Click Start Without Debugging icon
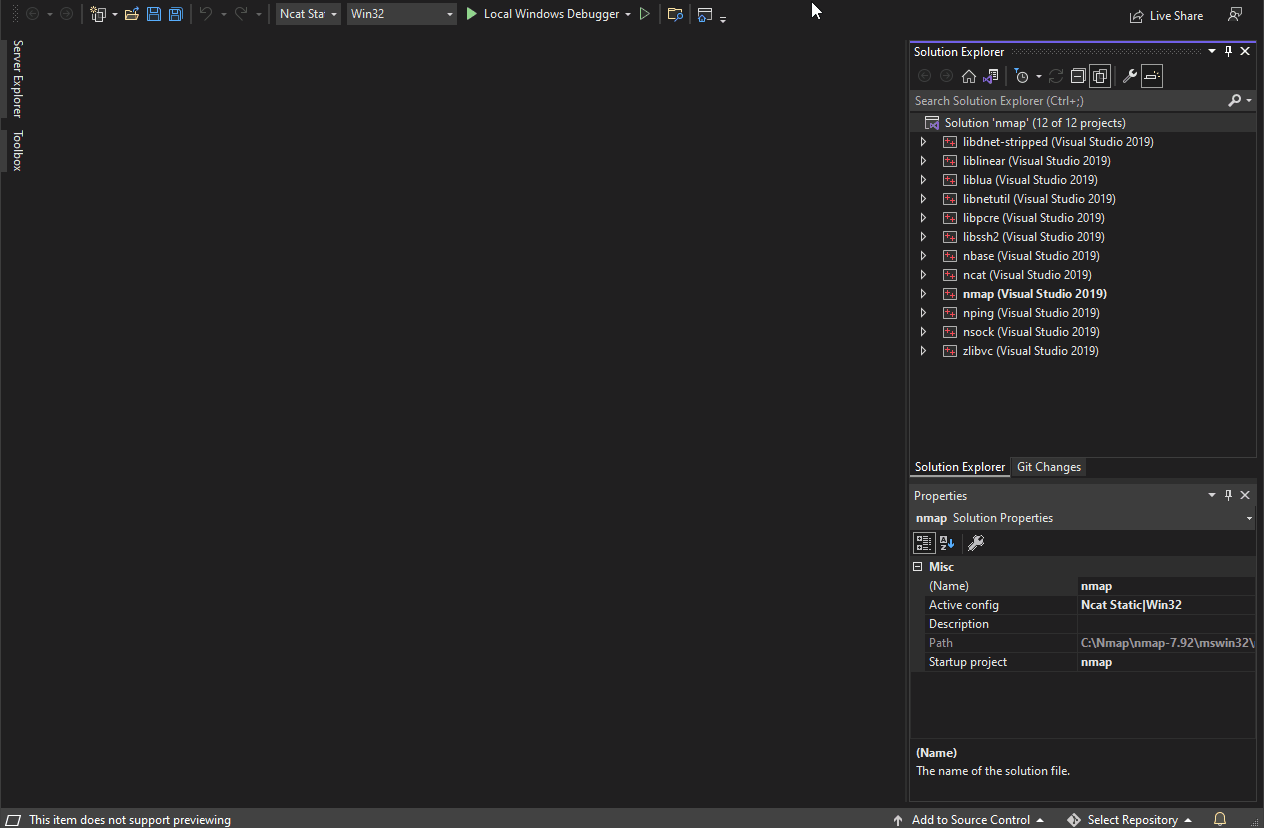This screenshot has height=828, width=1264. [x=645, y=14]
